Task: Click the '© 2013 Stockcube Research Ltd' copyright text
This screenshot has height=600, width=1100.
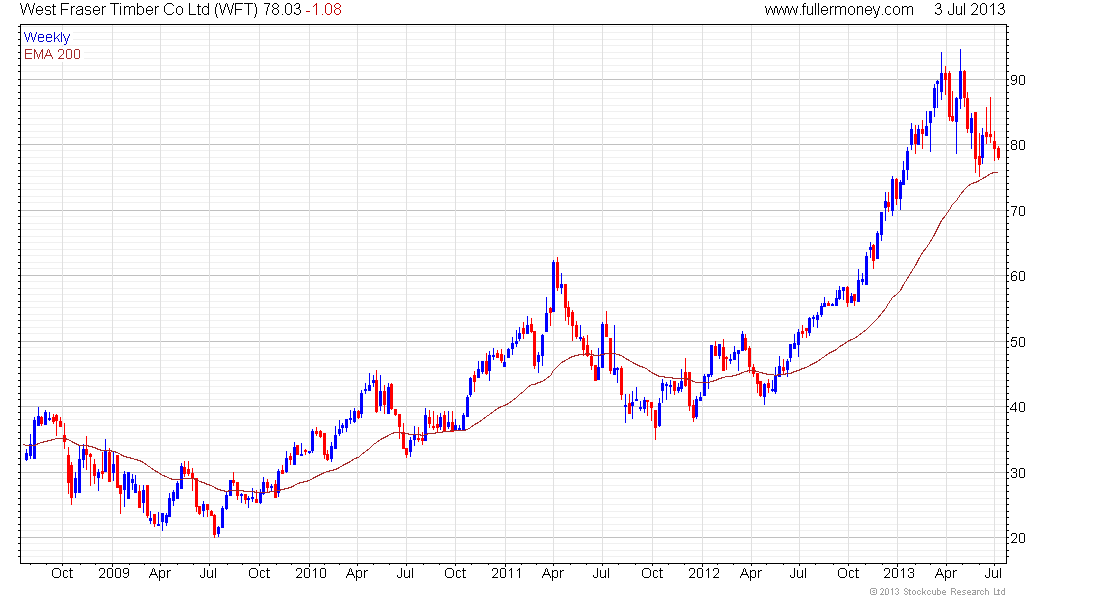Action: 938,592
